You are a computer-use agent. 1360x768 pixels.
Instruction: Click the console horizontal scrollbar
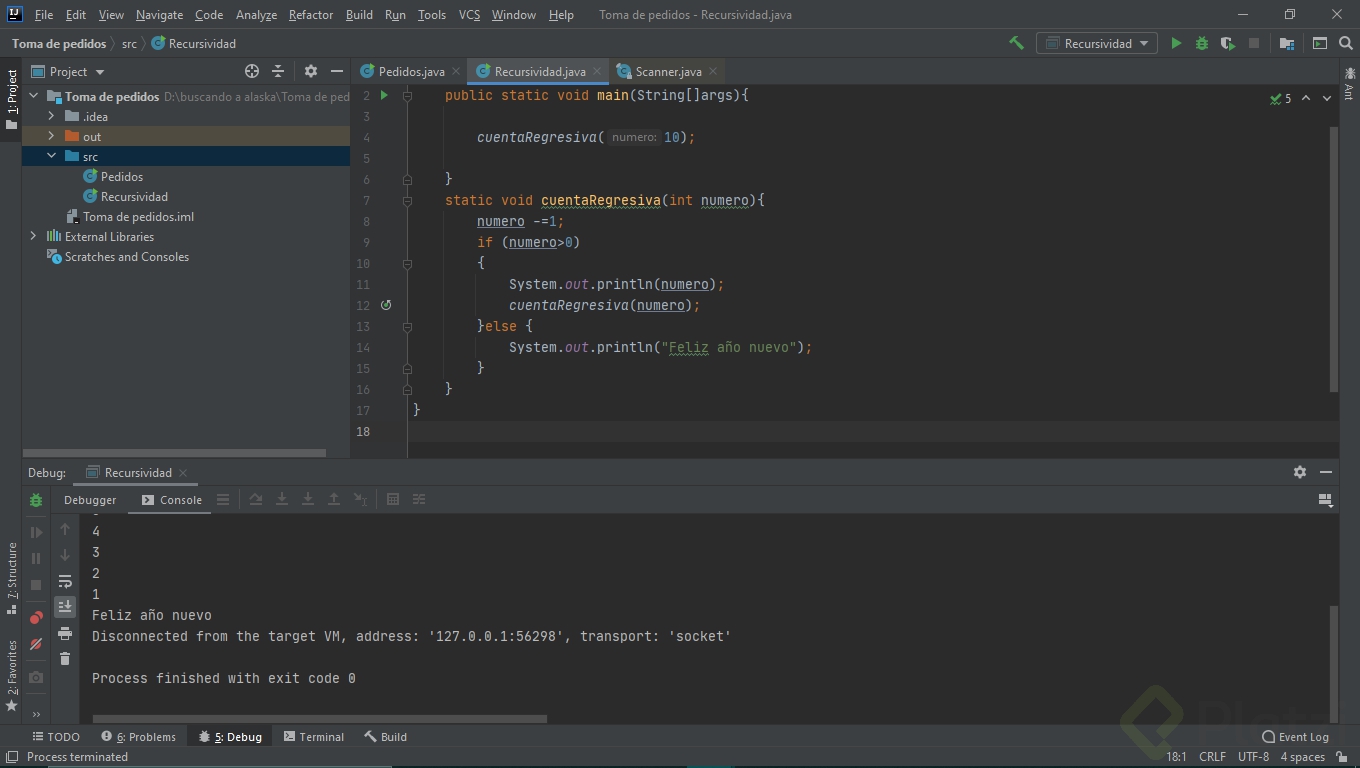point(319,718)
